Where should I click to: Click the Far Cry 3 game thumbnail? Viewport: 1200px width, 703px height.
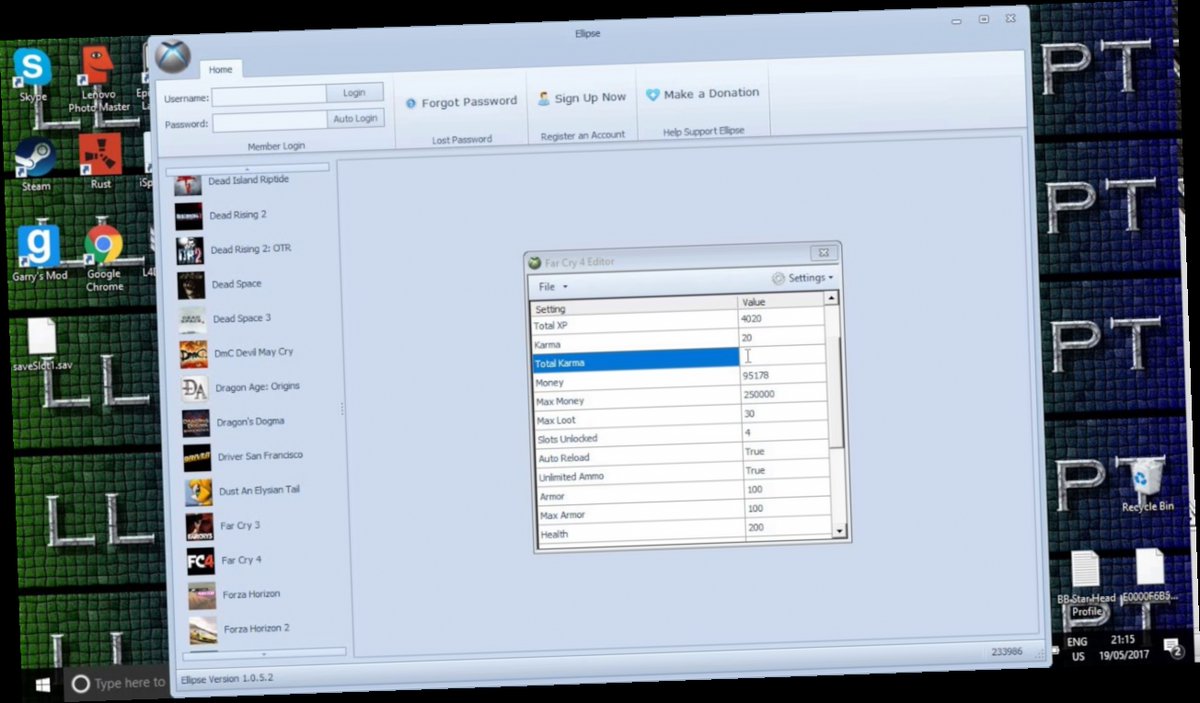click(x=200, y=526)
